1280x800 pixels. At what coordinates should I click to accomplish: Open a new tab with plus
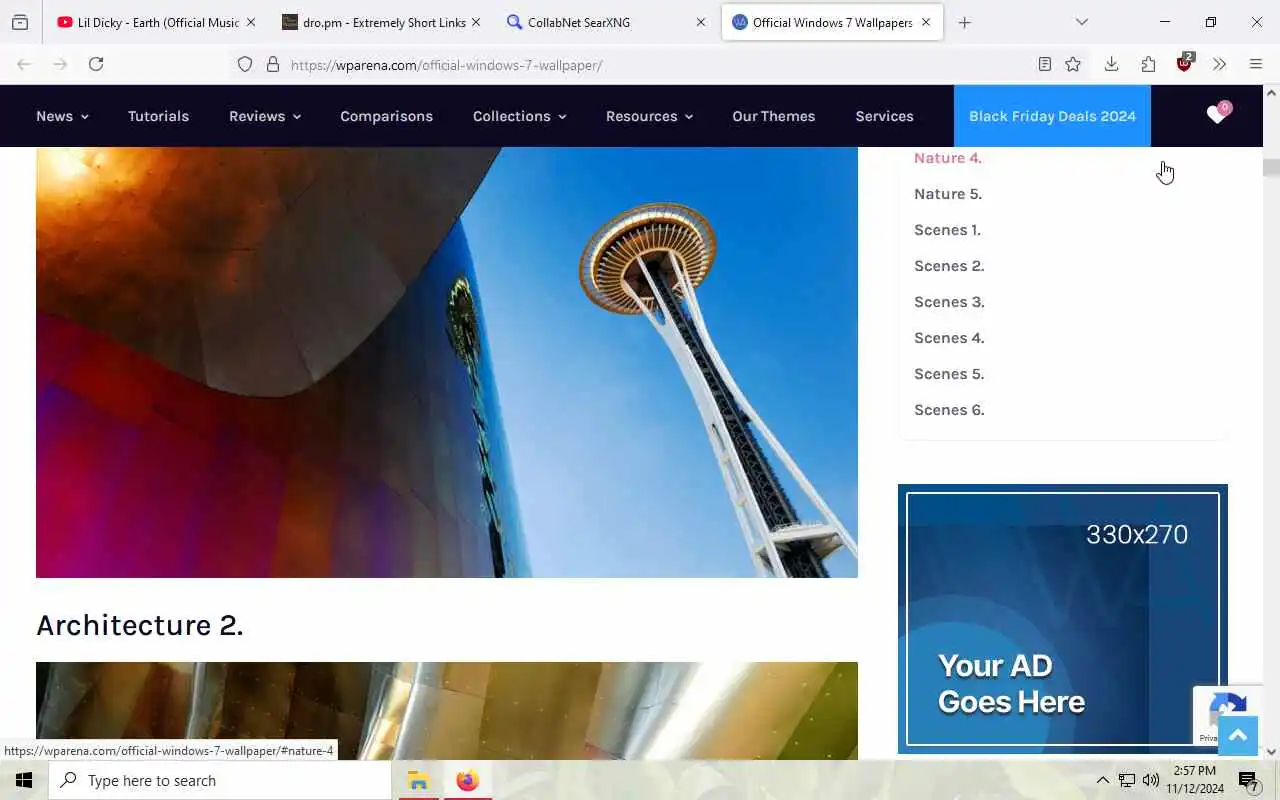pyautogui.click(x=964, y=22)
